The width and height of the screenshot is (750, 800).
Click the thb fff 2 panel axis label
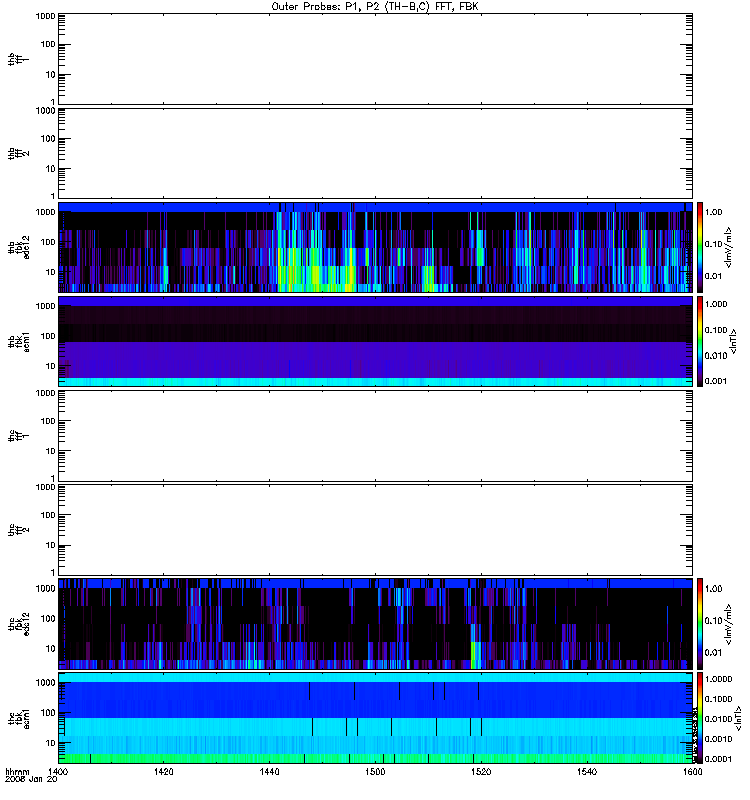coord(18,153)
